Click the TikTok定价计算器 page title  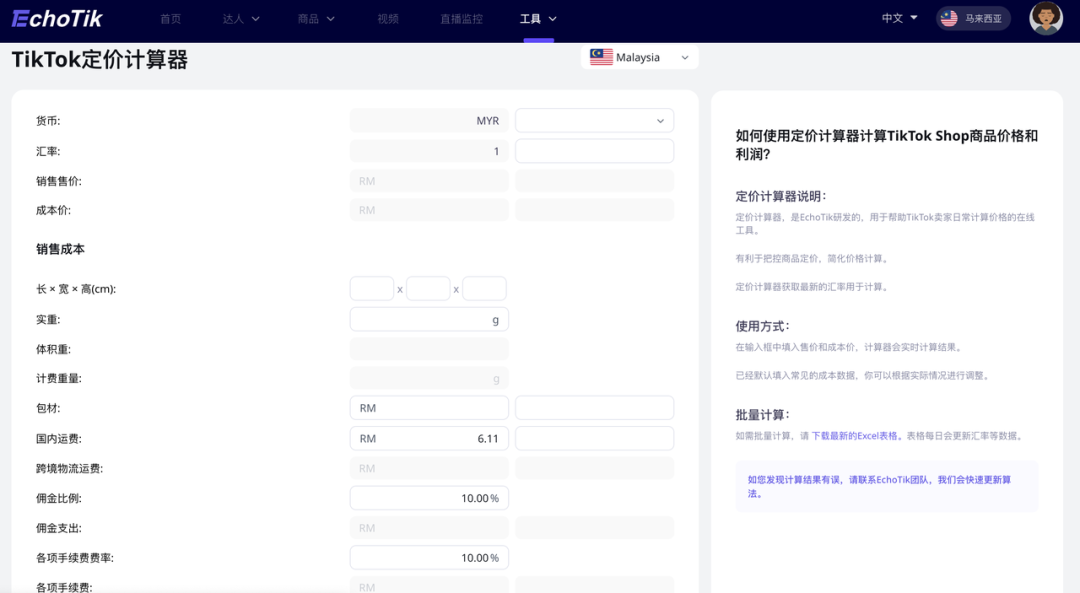[100, 60]
